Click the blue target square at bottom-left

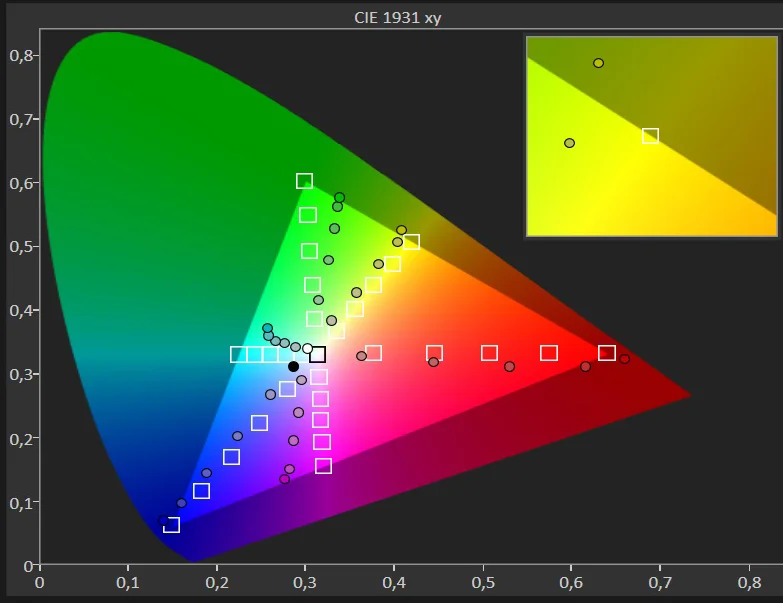point(171,525)
